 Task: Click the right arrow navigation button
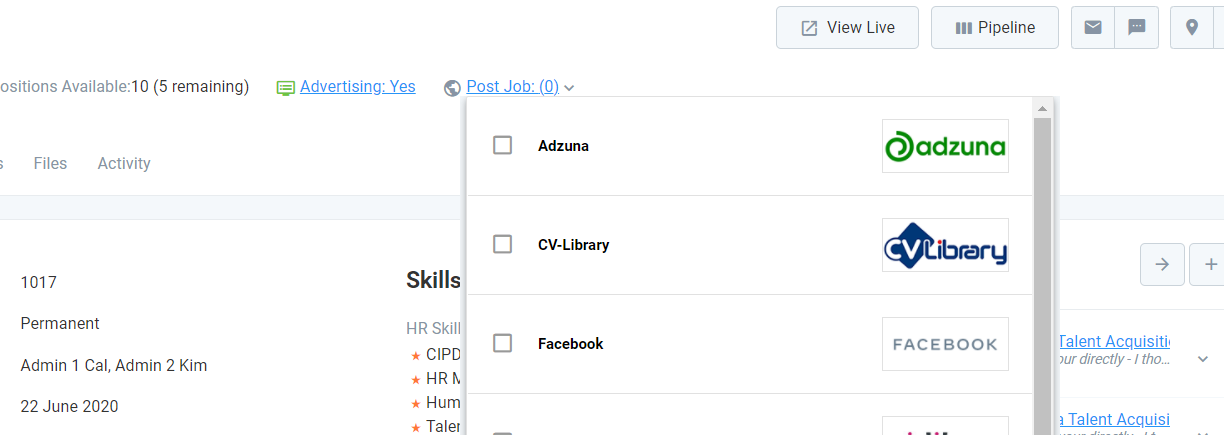tap(1162, 264)
